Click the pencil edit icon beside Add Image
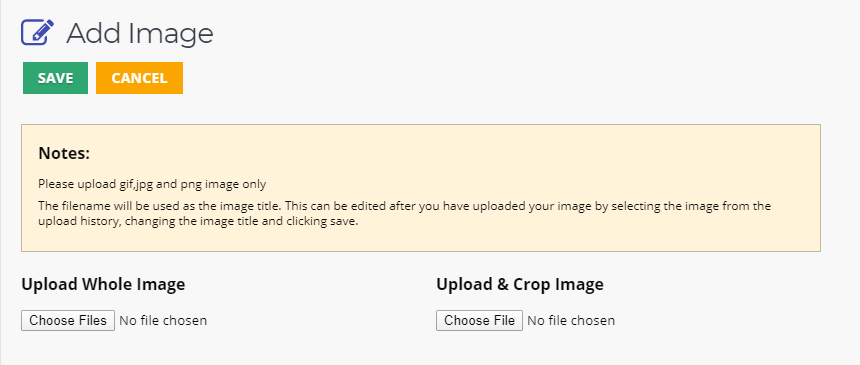860x365 pixels. 37,32
